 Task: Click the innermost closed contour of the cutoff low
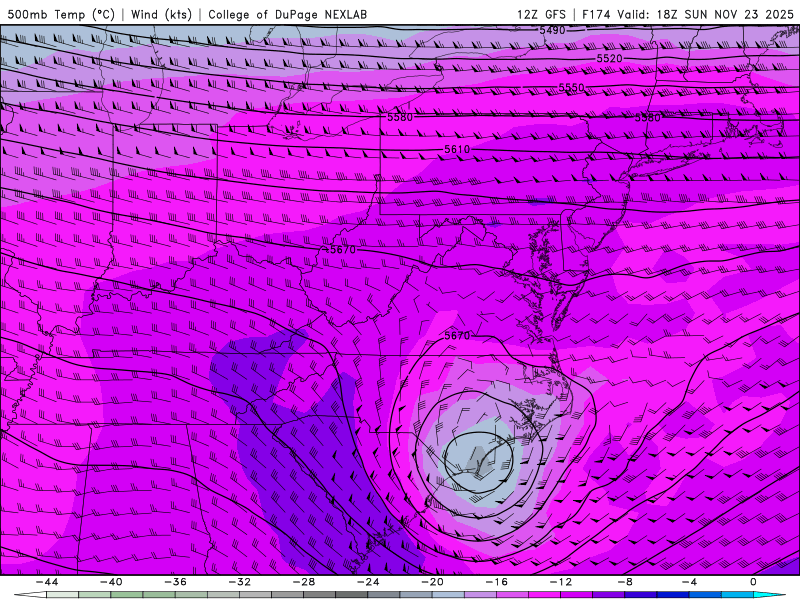click(479, 462)
